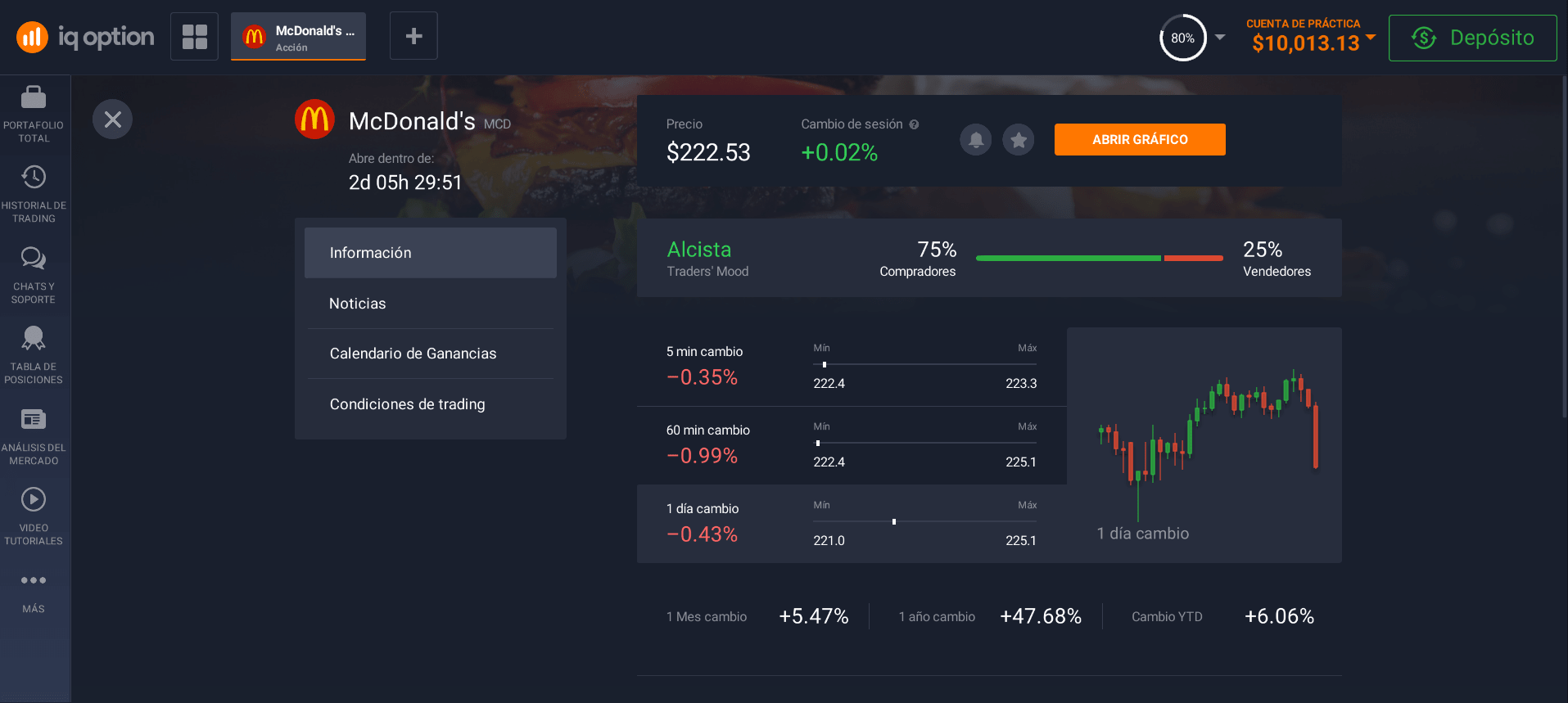This screenshot has width=1568, height=703.
Task: Select the Condiciones de trading menu item
Action: 407,403
